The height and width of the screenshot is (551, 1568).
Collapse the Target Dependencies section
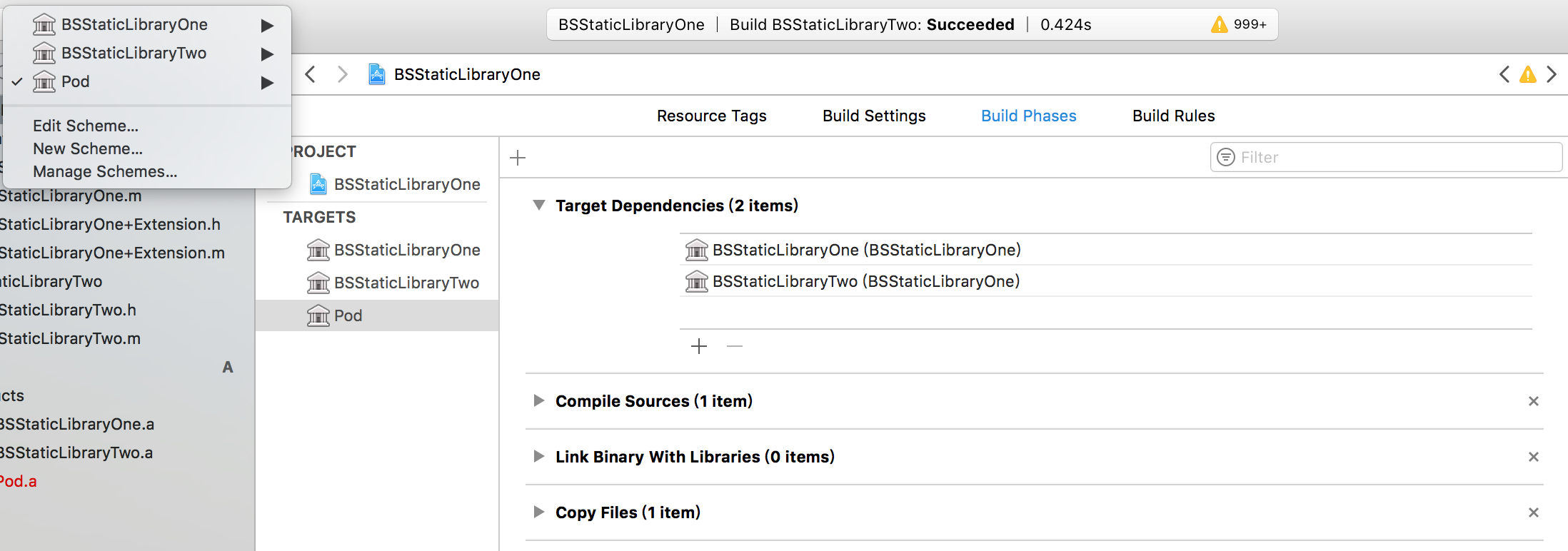539,206
